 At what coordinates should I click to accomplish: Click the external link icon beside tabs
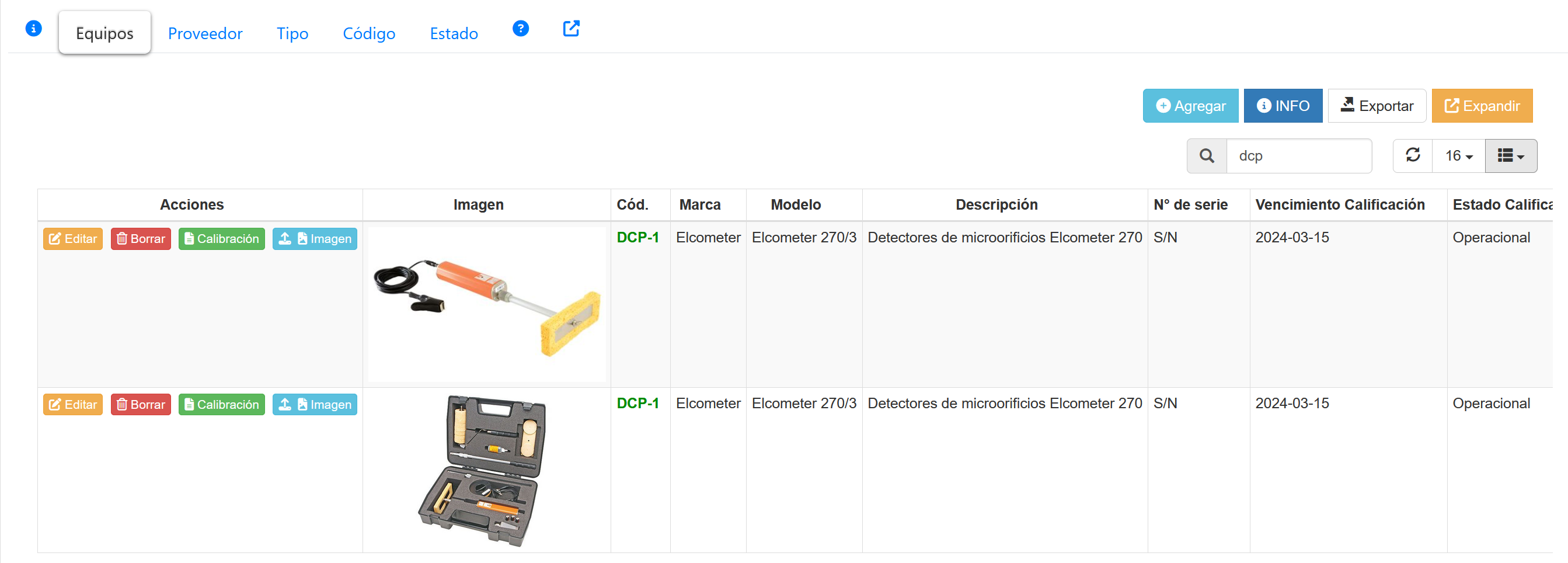[570, 29]
